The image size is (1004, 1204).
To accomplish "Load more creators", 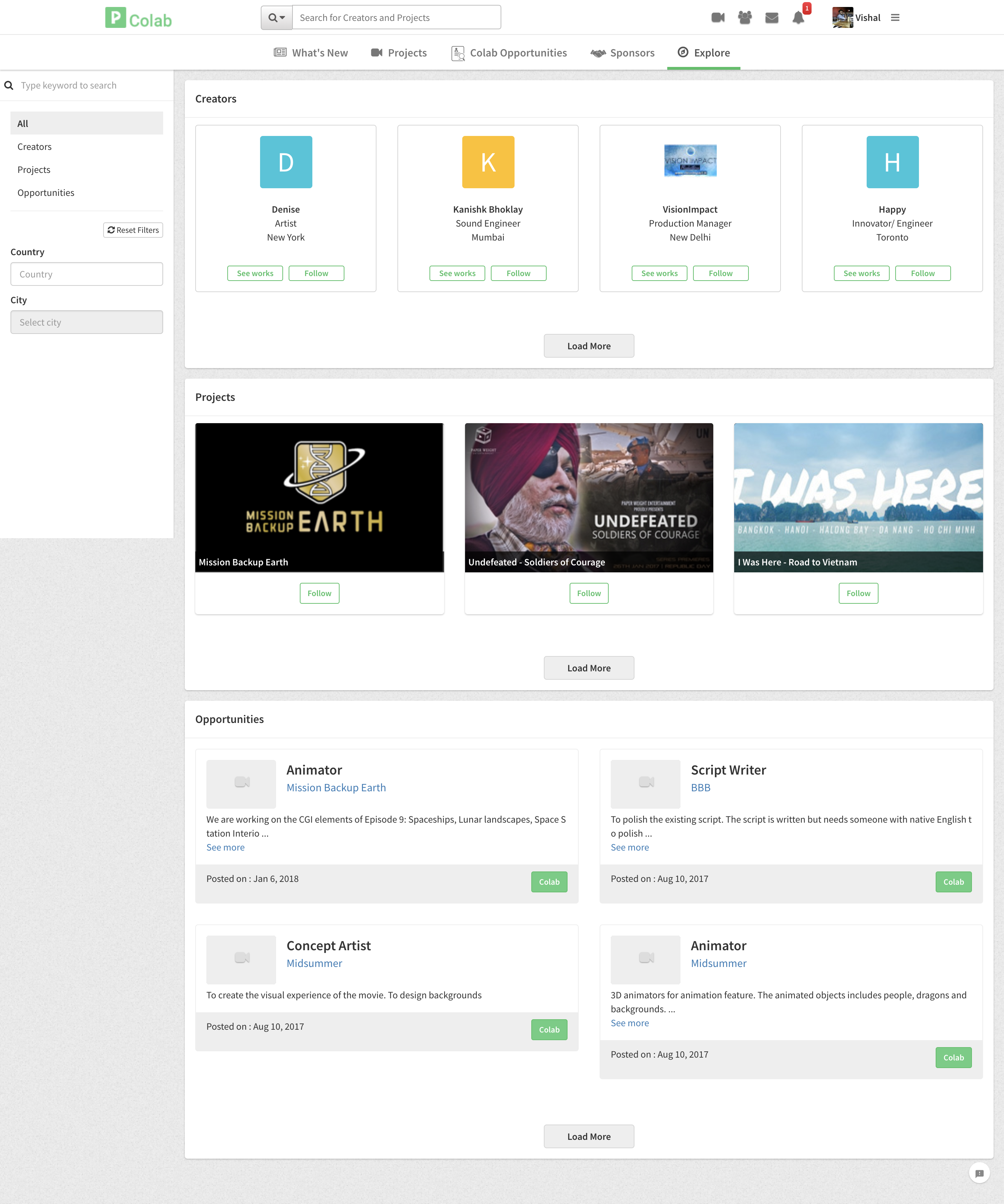I will (588, 346).
